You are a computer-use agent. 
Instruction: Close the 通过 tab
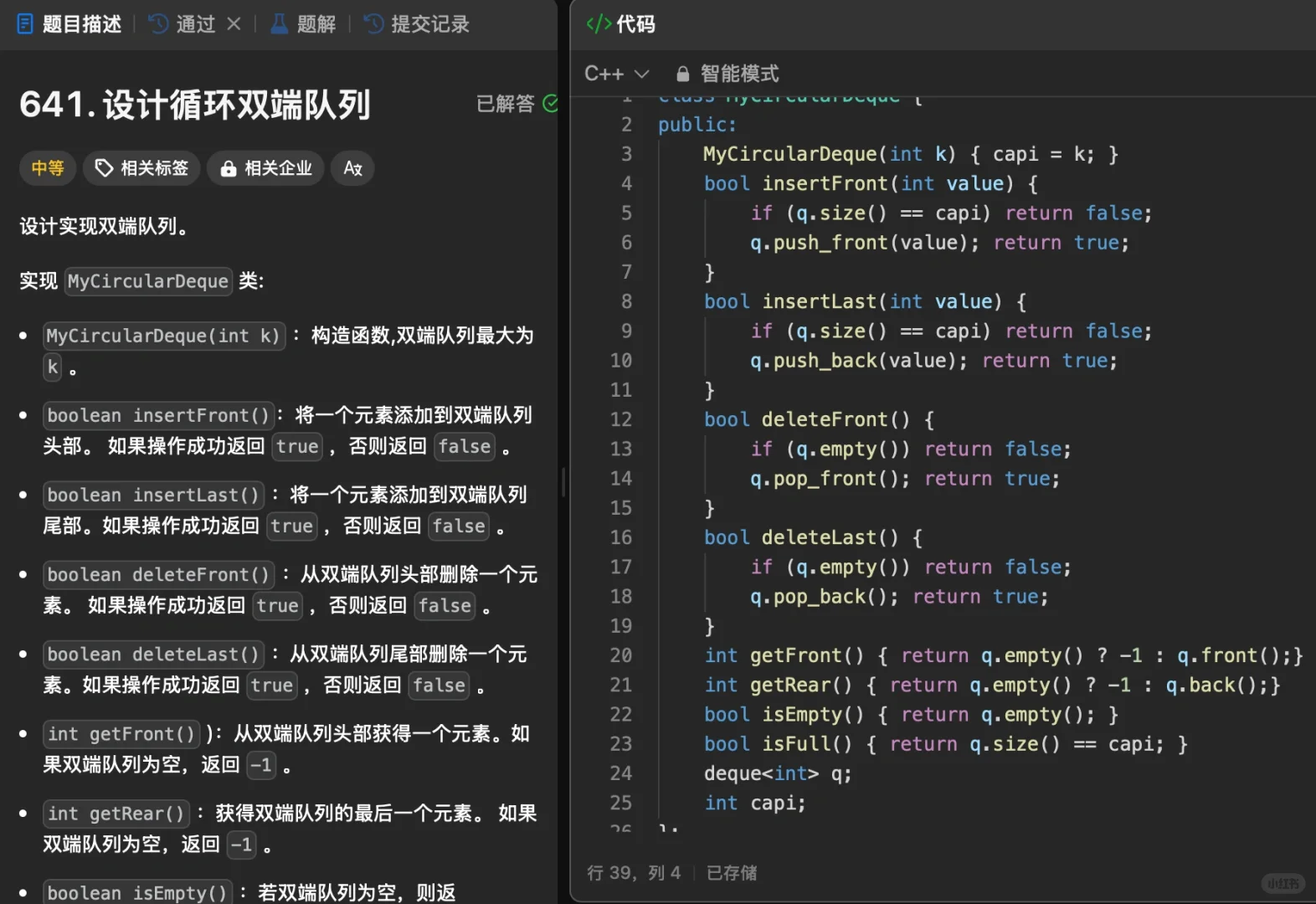(234, 23)
